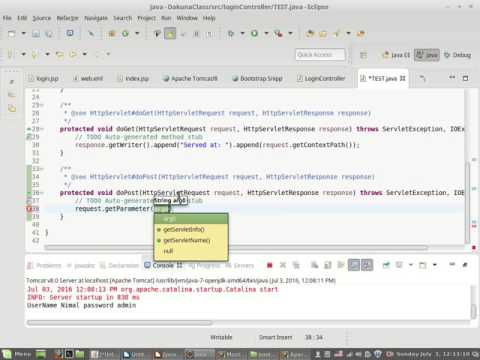
Task: Click the Remove Launch console icon
Action: click(283, 265)
